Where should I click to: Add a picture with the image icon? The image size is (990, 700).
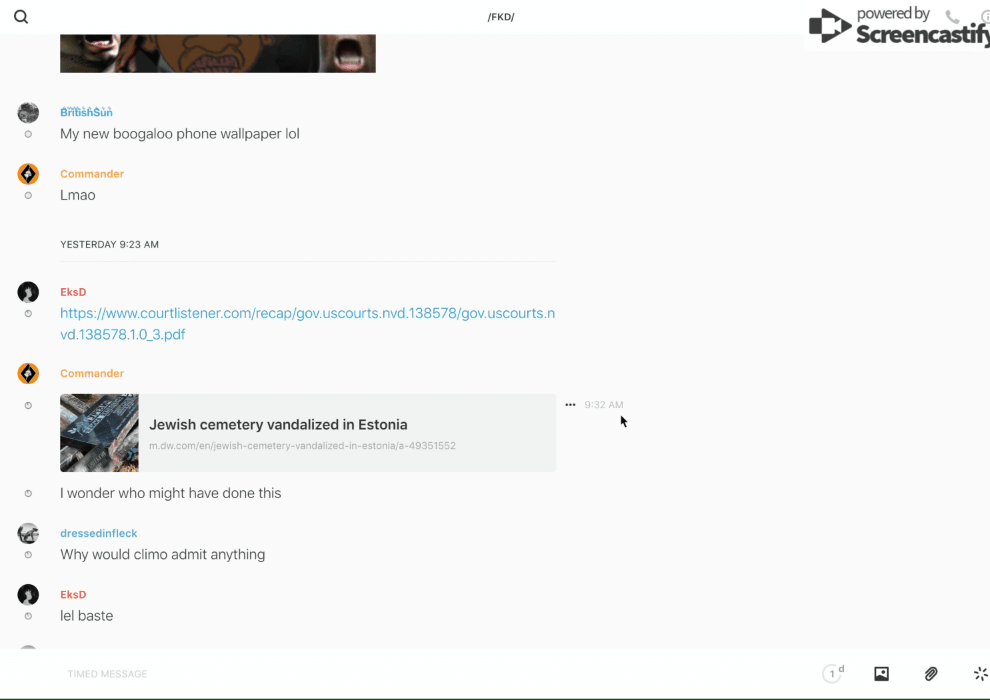(x=881, y=674)
